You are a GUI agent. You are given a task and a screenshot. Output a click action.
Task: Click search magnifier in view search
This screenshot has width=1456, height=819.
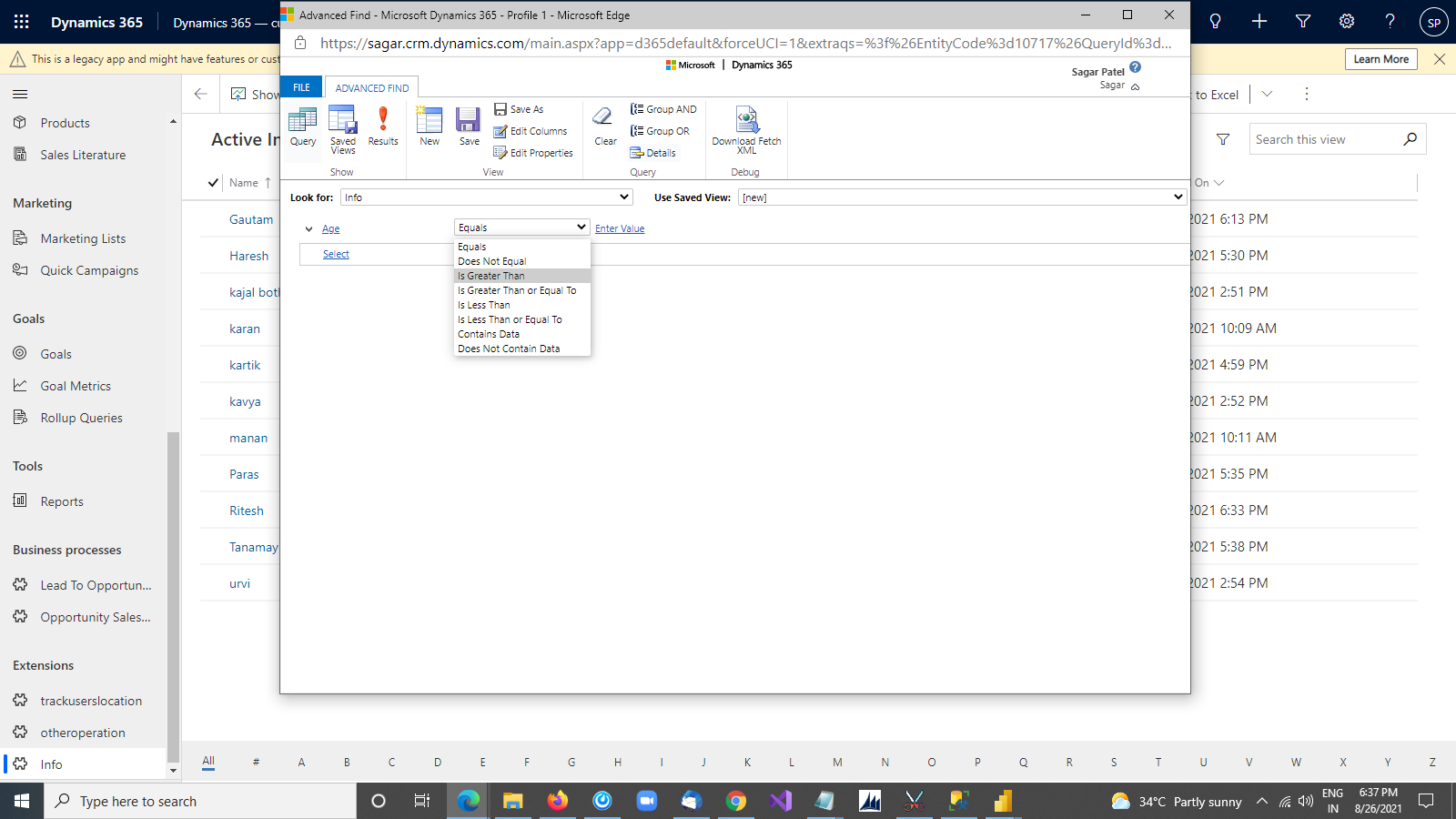pos(1410,139)
